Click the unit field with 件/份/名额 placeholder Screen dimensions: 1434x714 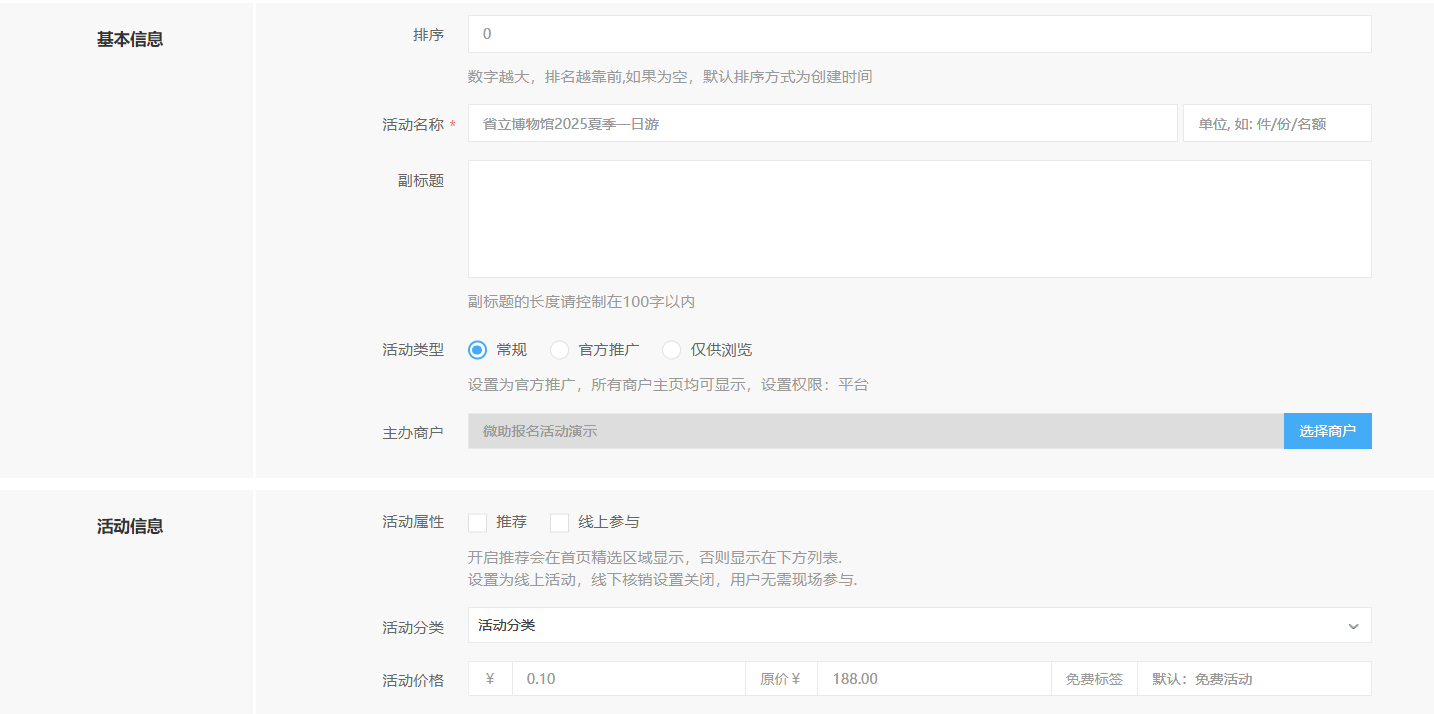point(1276,123)
